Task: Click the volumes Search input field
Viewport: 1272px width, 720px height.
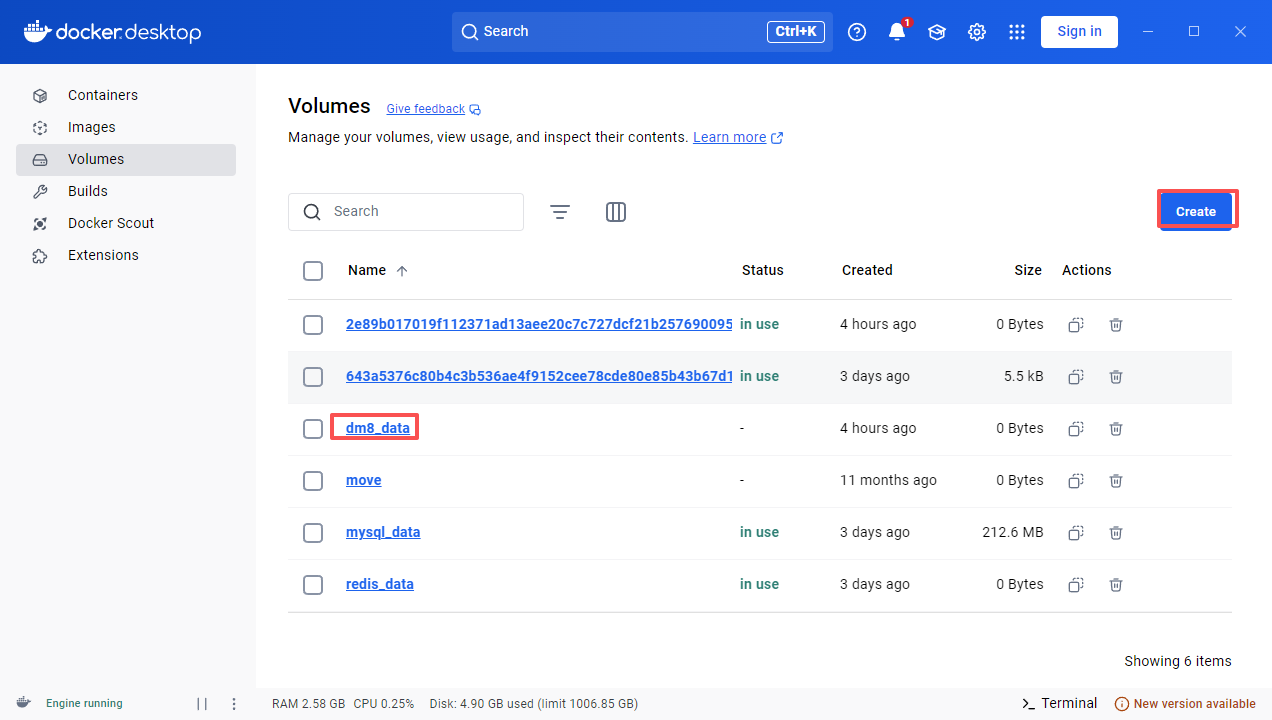Action: click(x=406, y=212)
